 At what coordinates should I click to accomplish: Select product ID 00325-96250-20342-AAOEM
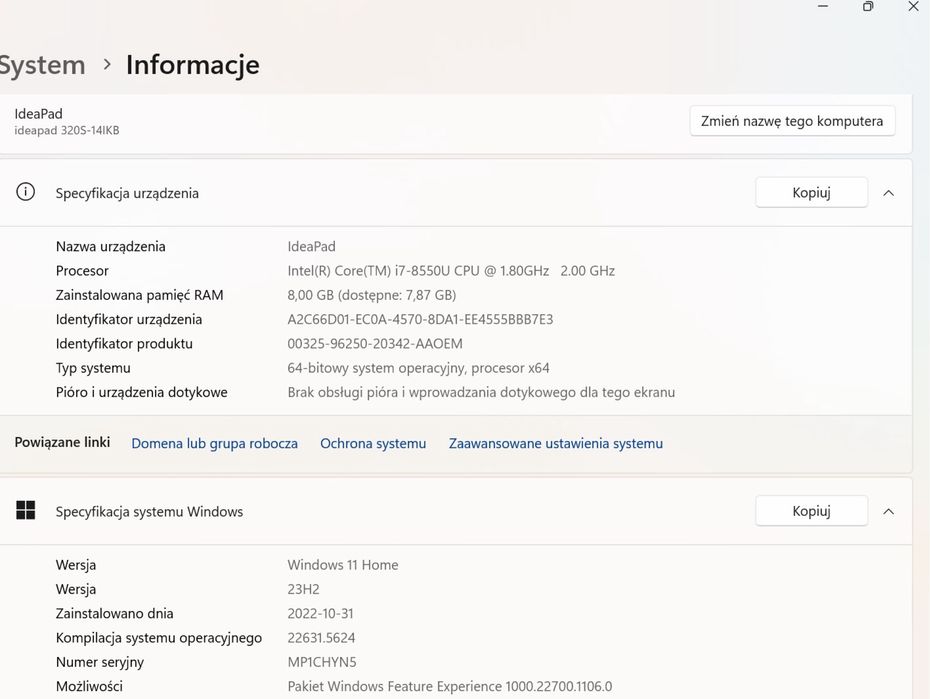point(375,344)
